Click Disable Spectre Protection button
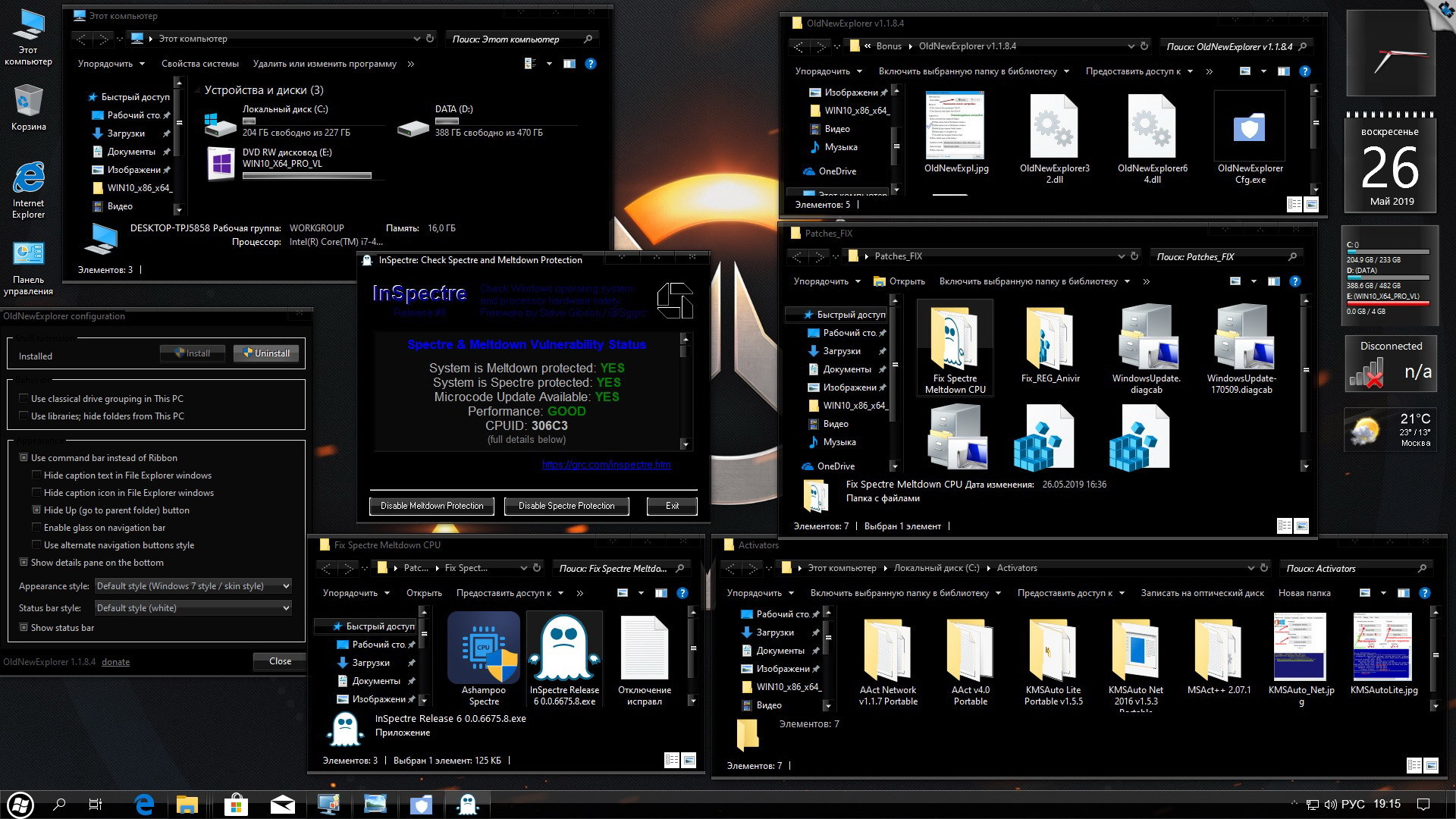Image resolution: width=1456 pixels, height=819 pixels. point(566,506)
